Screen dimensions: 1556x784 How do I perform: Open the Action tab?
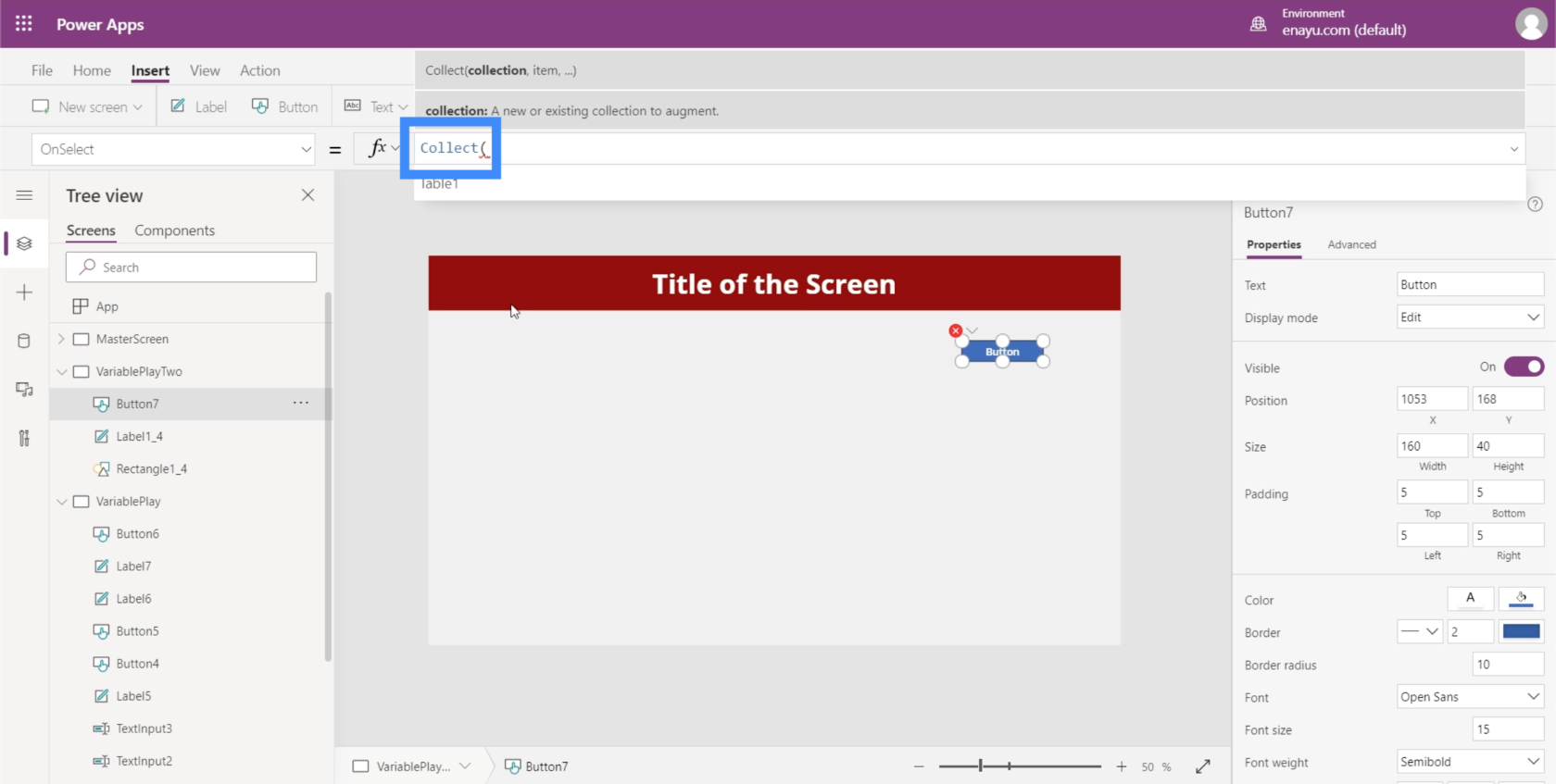coord(259,70)
